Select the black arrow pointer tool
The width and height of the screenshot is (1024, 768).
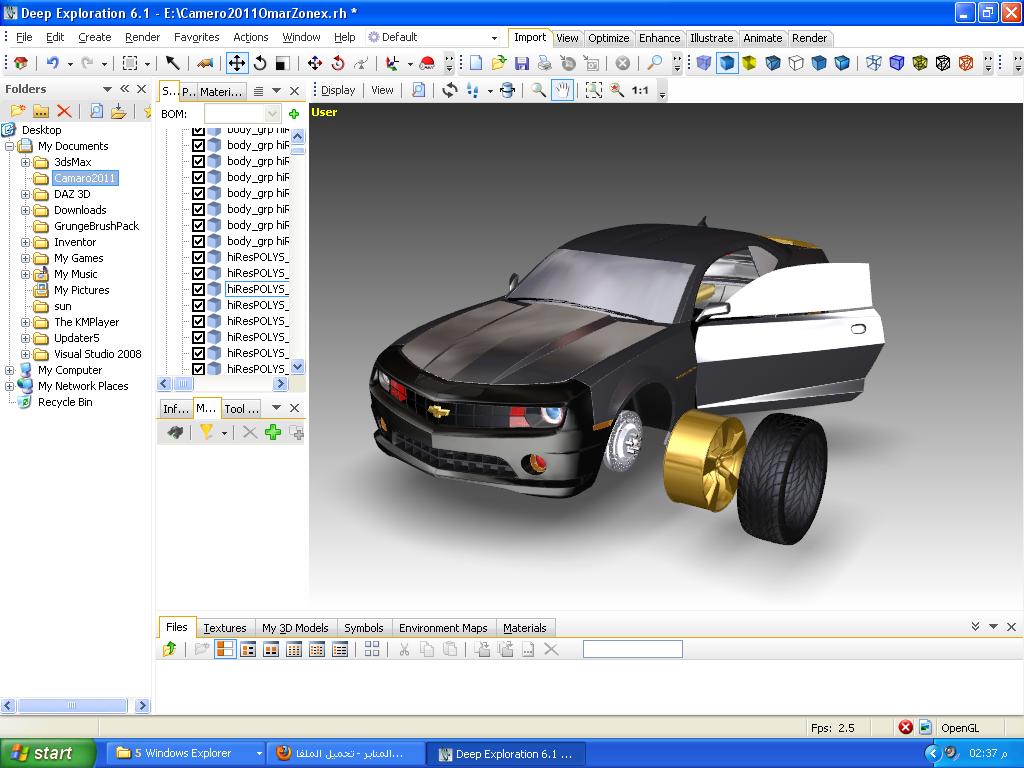pyautogui.click(x=172, y=63)
